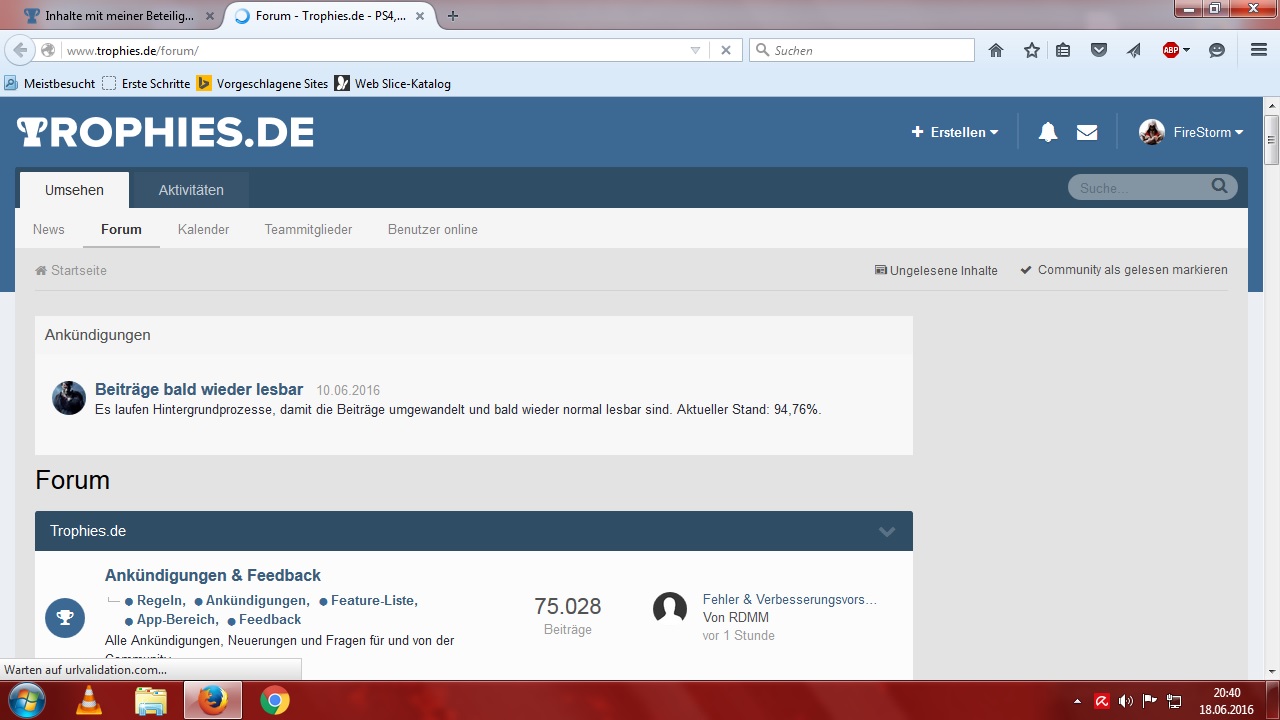Go back with browser back arrow
This screenshot has height=720, width=1280.
click(x=20, y=50)
